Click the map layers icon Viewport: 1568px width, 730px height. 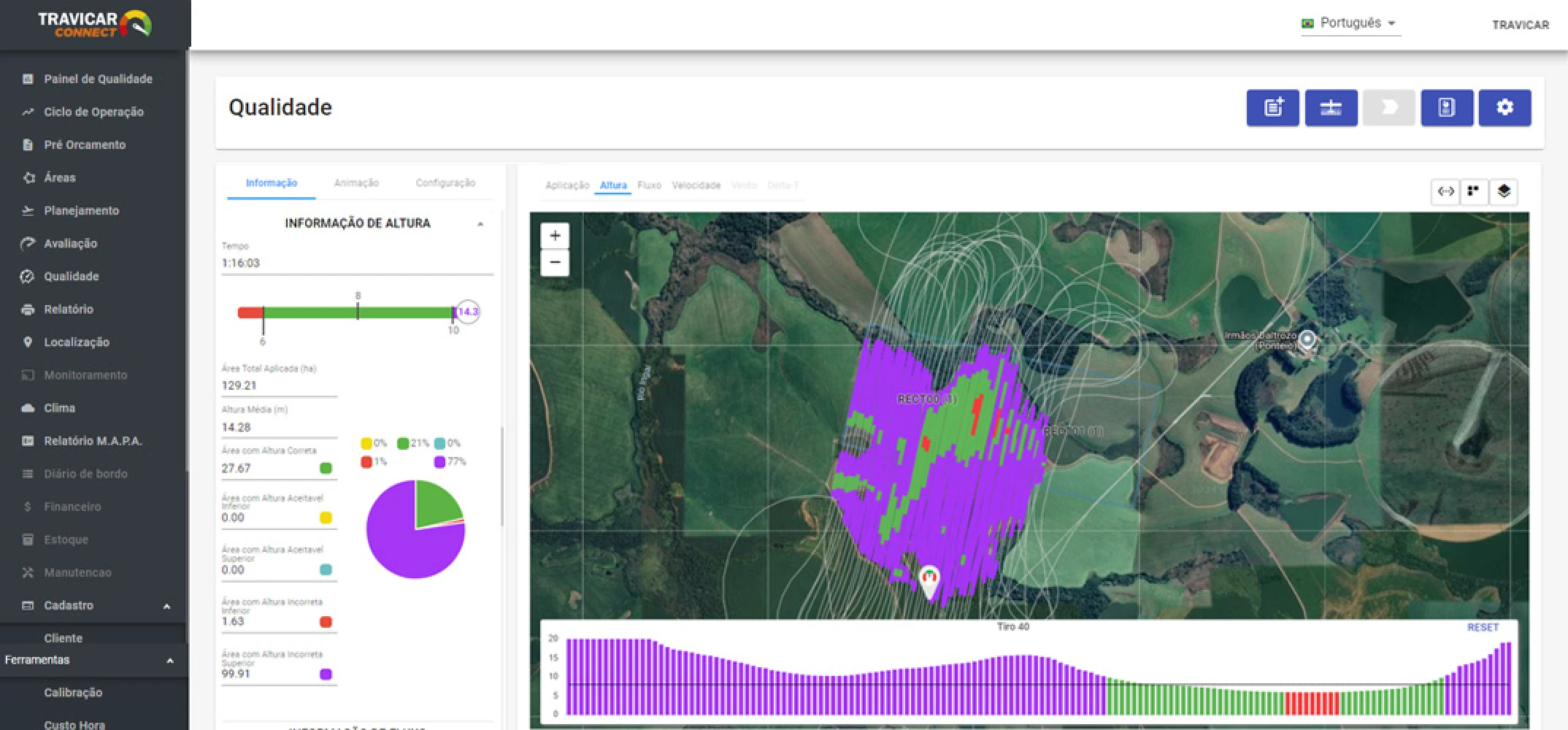[1504, 191]
